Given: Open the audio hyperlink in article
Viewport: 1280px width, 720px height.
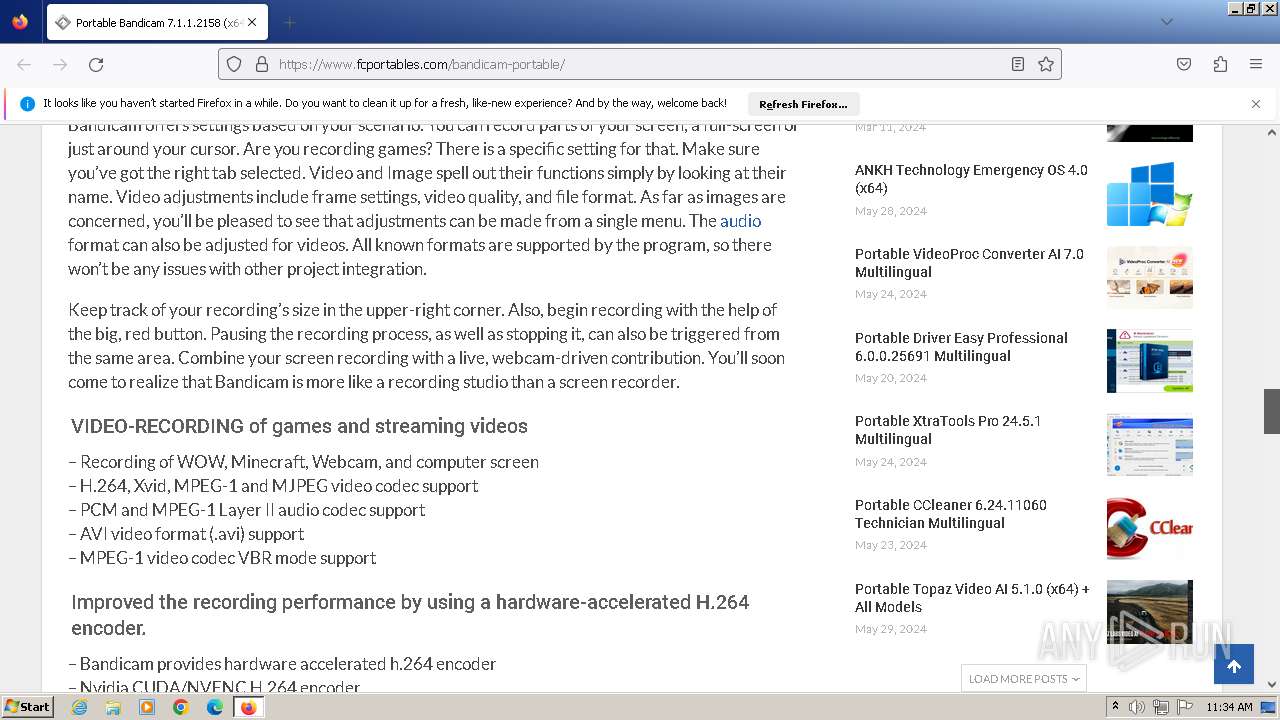Looking at the screenshot, I should pos(740,221).
